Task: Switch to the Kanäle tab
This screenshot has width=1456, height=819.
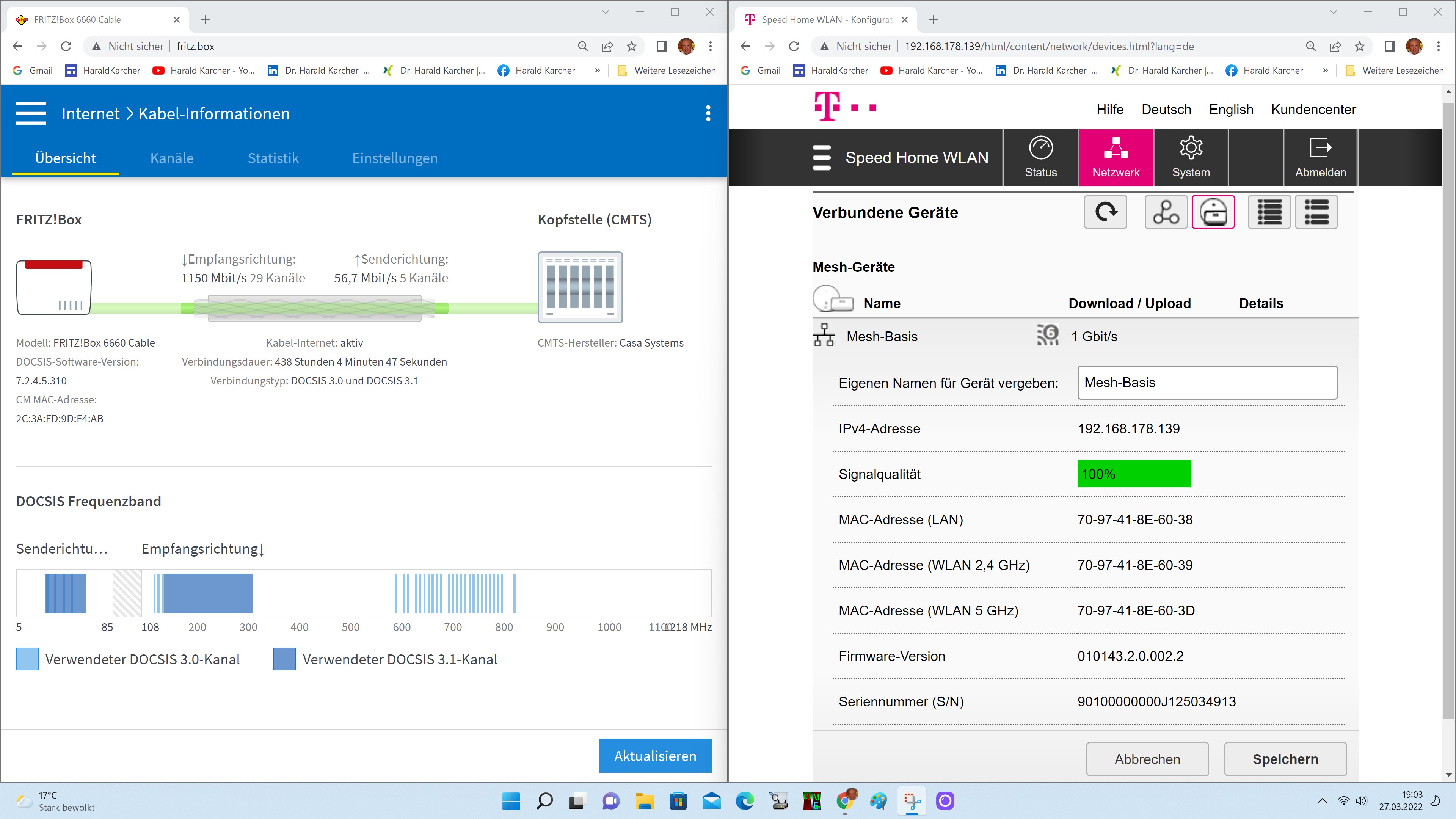Action: tap(172, 158)
